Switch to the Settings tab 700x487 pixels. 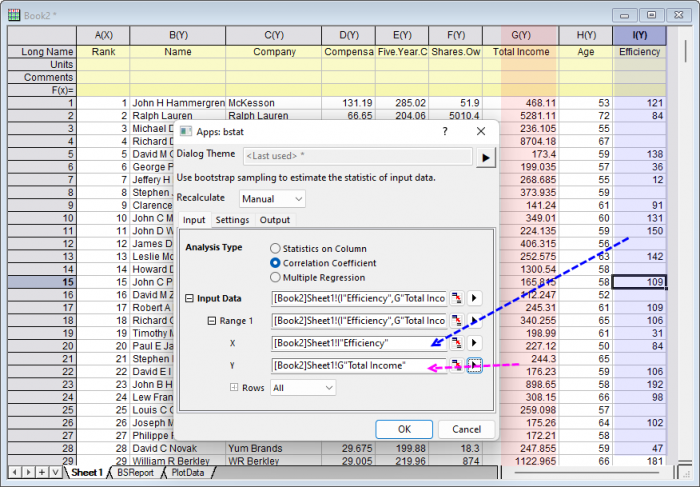coord(232,220)
